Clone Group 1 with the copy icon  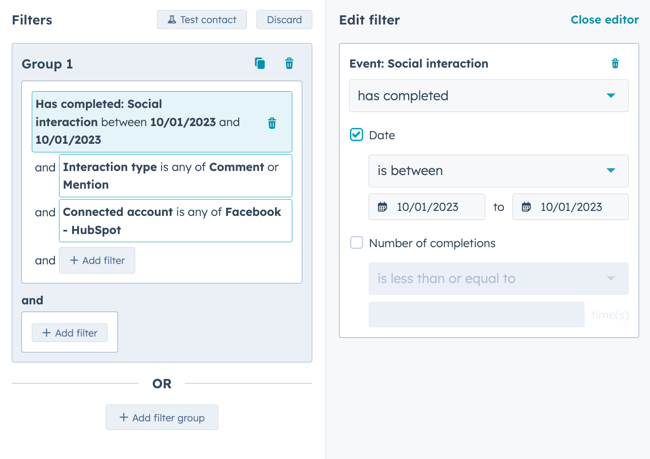pyautogui.click(x=260, y=63)
